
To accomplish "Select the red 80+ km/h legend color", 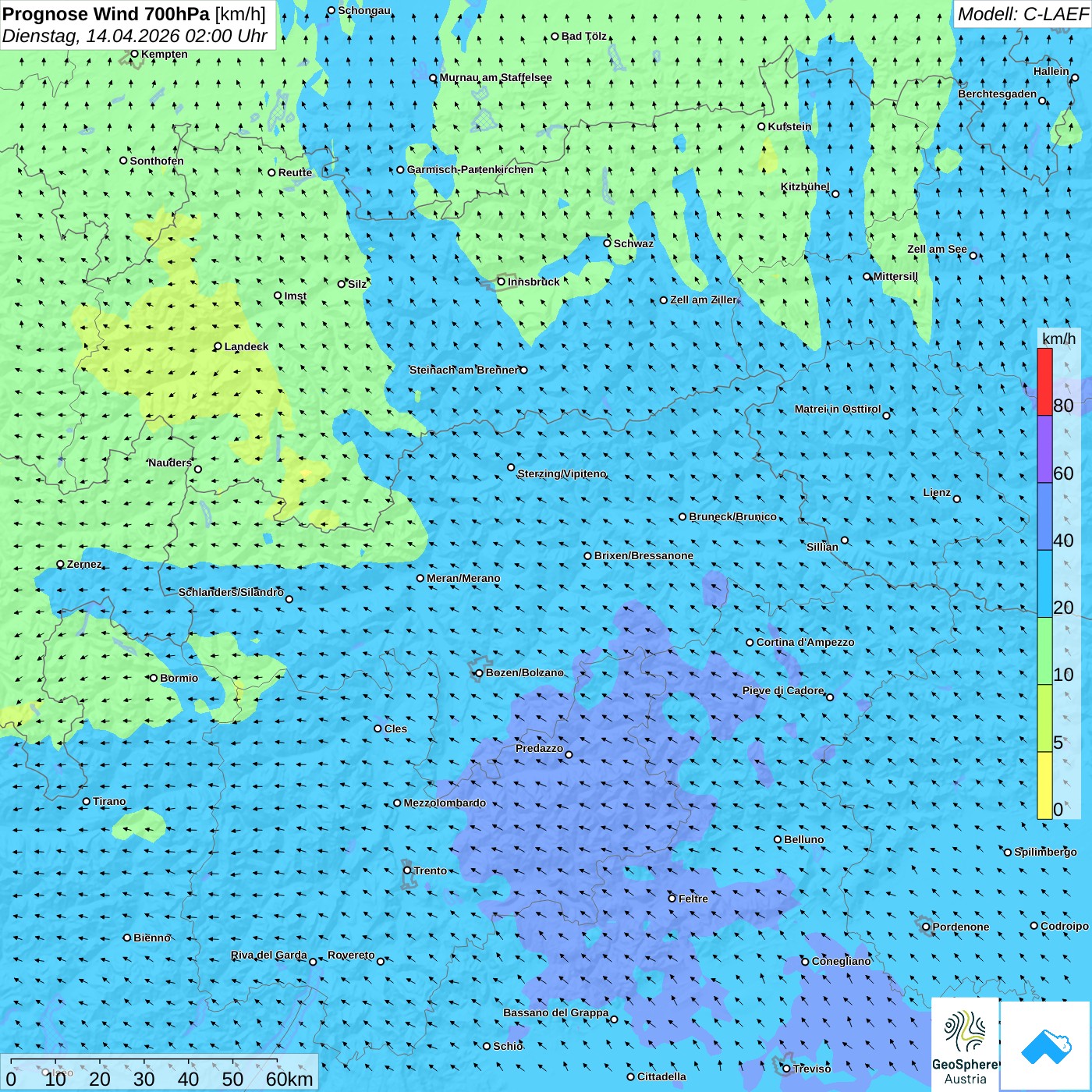I will coord(1044,381).
